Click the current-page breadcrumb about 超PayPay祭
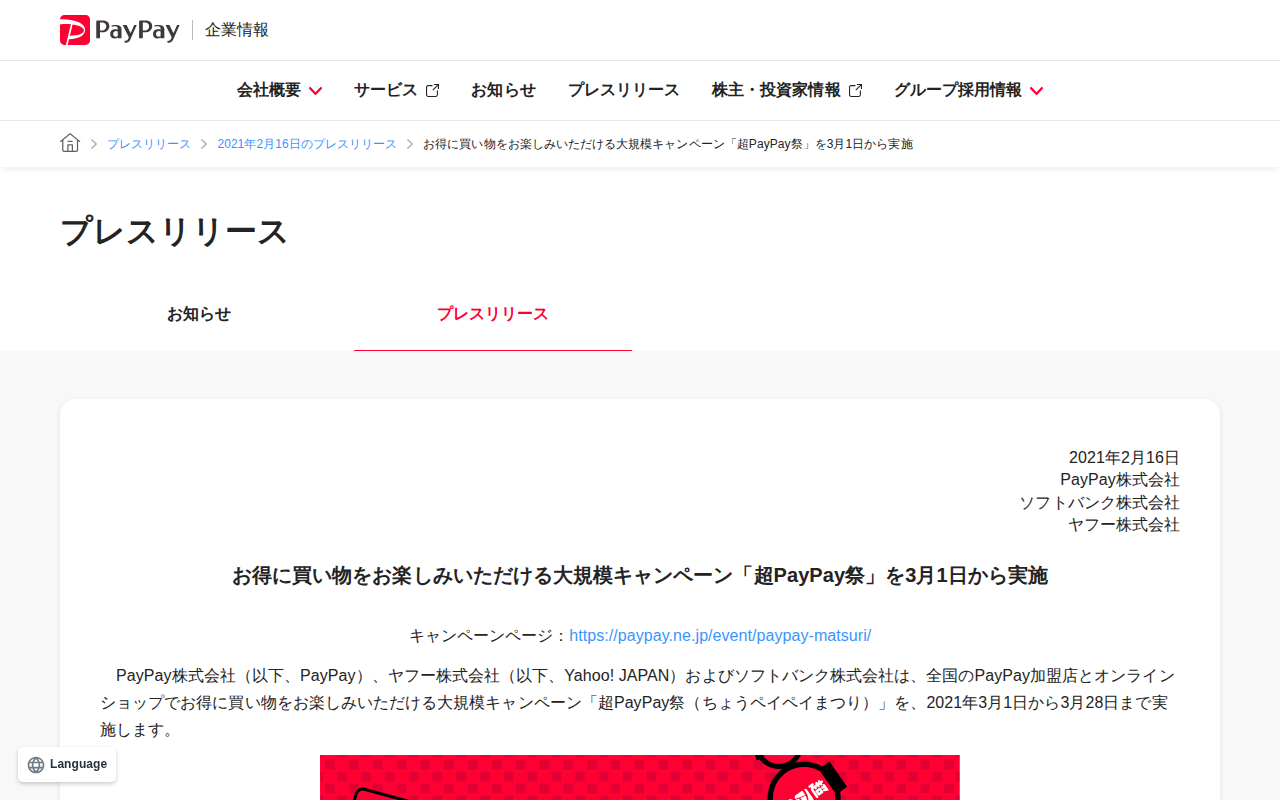 [x=668, y=144]
